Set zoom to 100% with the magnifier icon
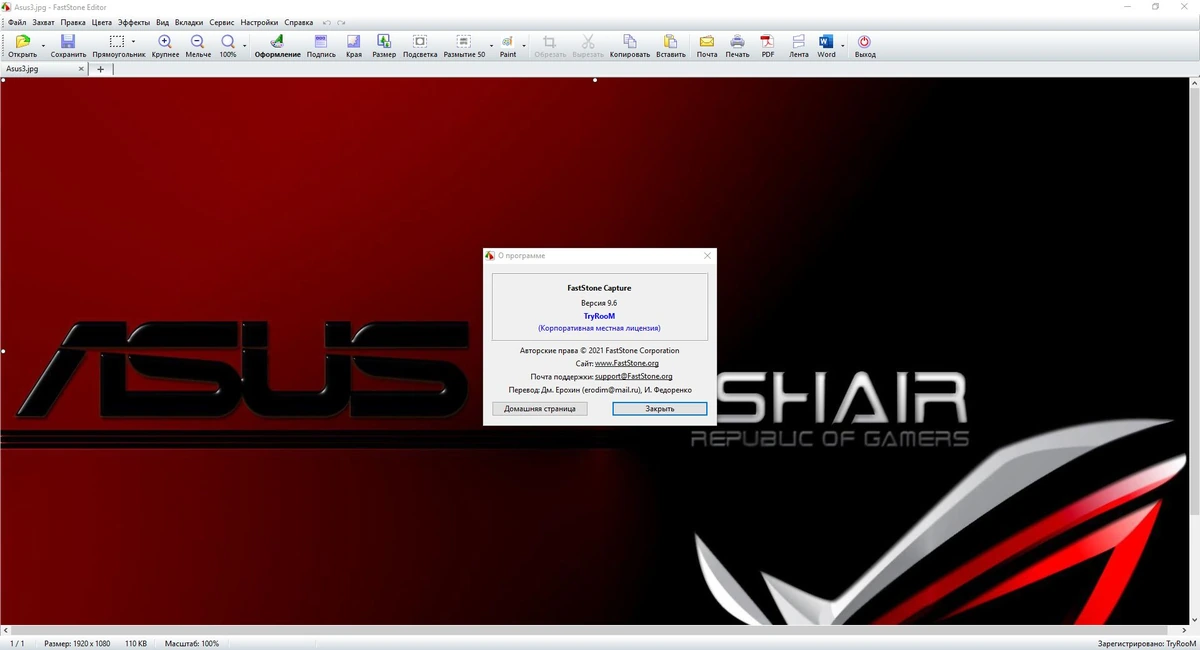Viewport: 1200px width, 650px height. [x=228, y=41]
